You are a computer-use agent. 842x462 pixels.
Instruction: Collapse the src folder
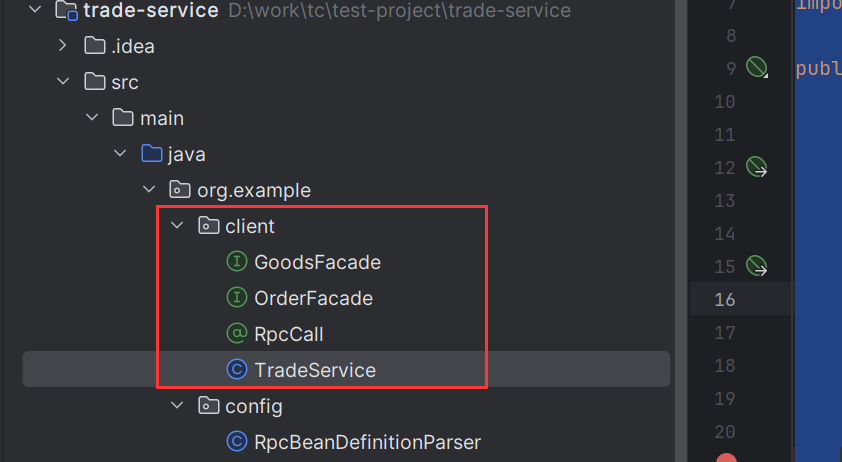(x=63, y=82)
